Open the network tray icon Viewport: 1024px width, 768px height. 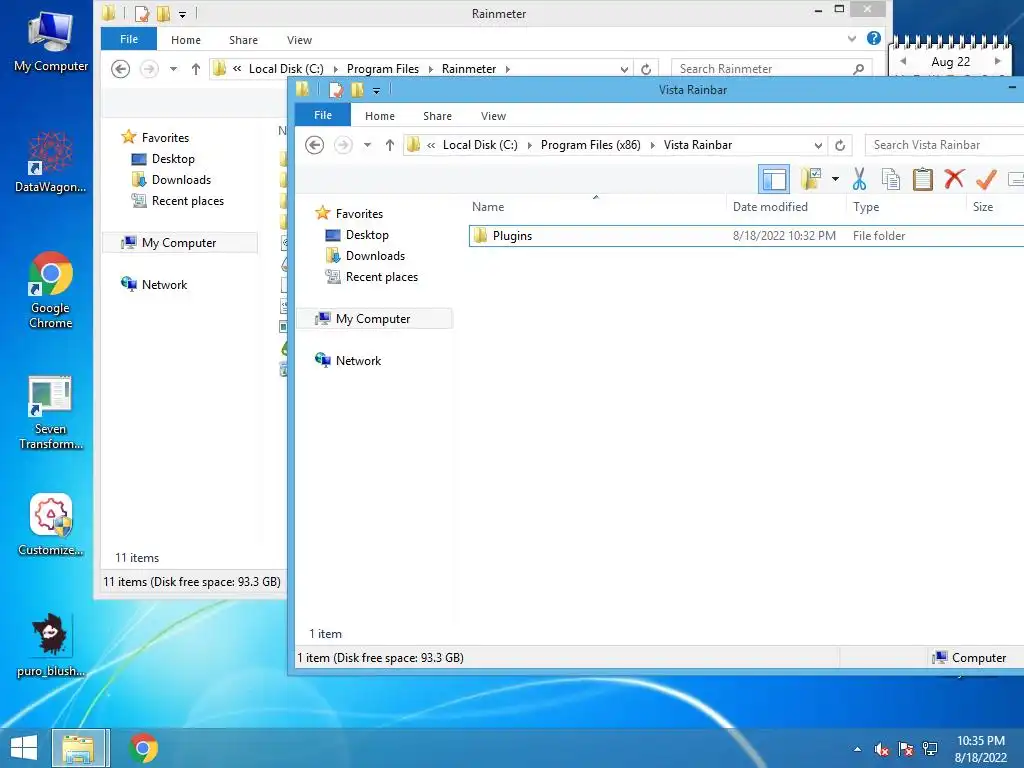(930, 749)
